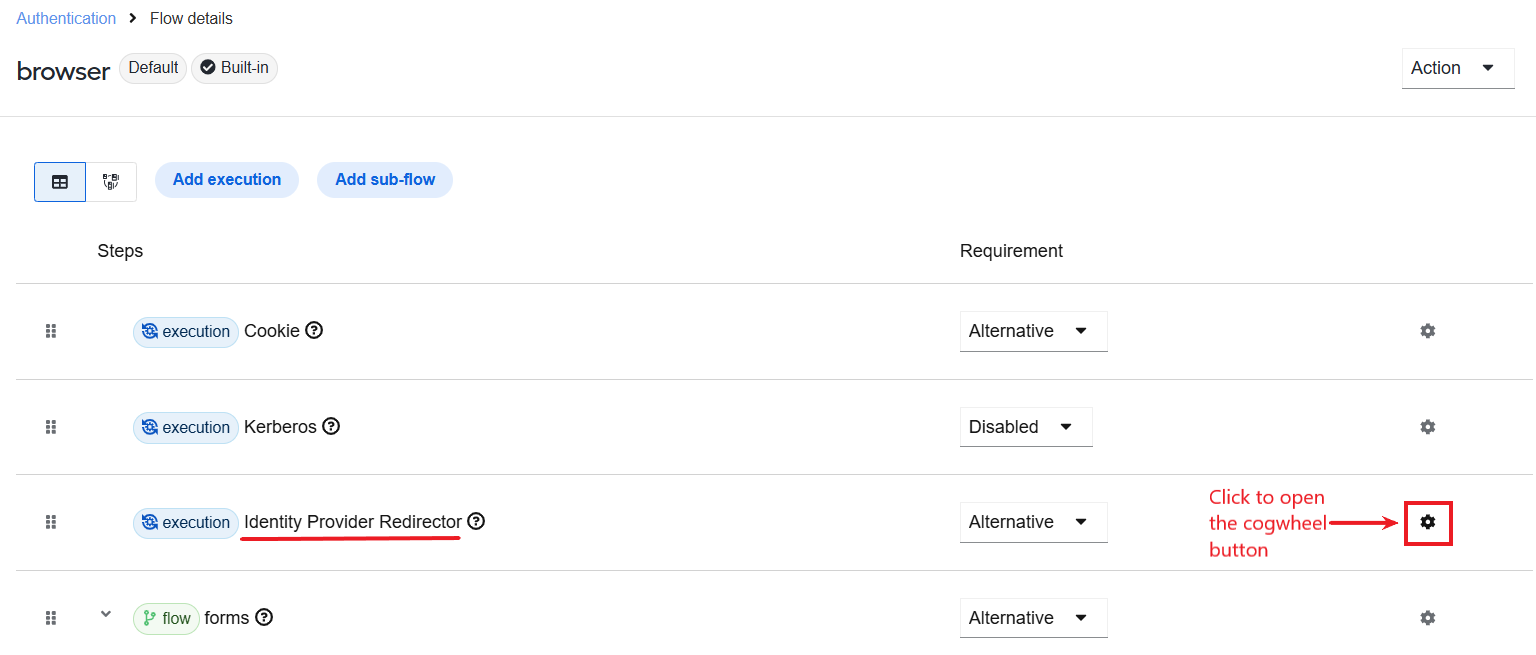The image size is (1536, 655).
Task: Open Kerberos Disabled requirement dropdown
Action: 1026,427
